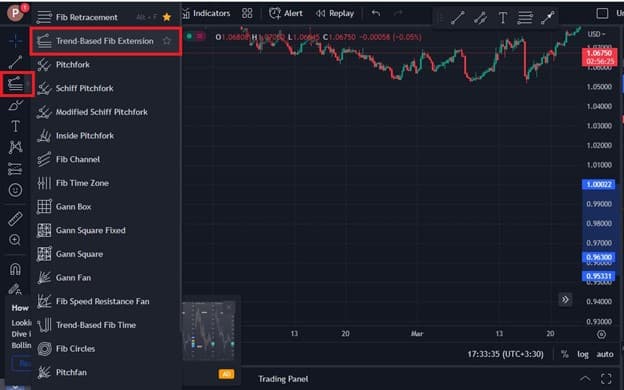Unfavorite Fib Retracement with gold star

point(167,17)
